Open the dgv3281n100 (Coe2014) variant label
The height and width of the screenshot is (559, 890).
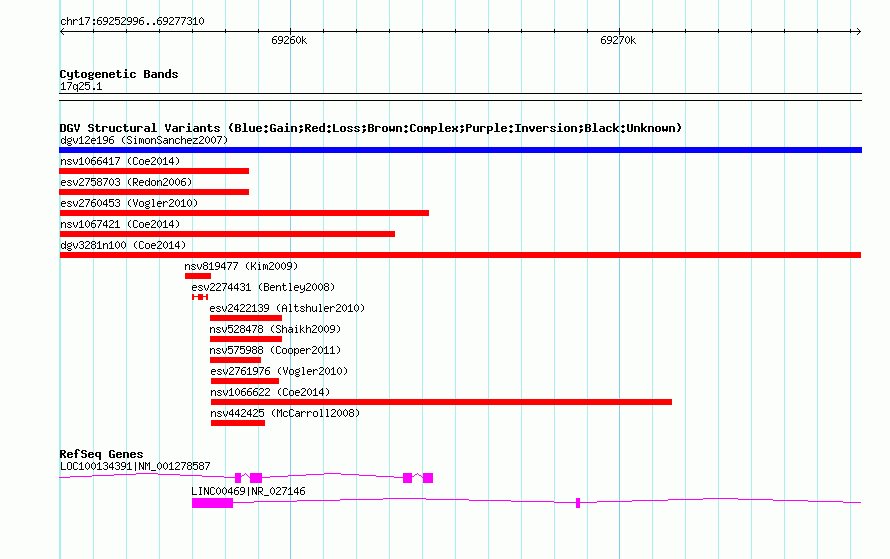pyautogui.click(x=123, y=245)
